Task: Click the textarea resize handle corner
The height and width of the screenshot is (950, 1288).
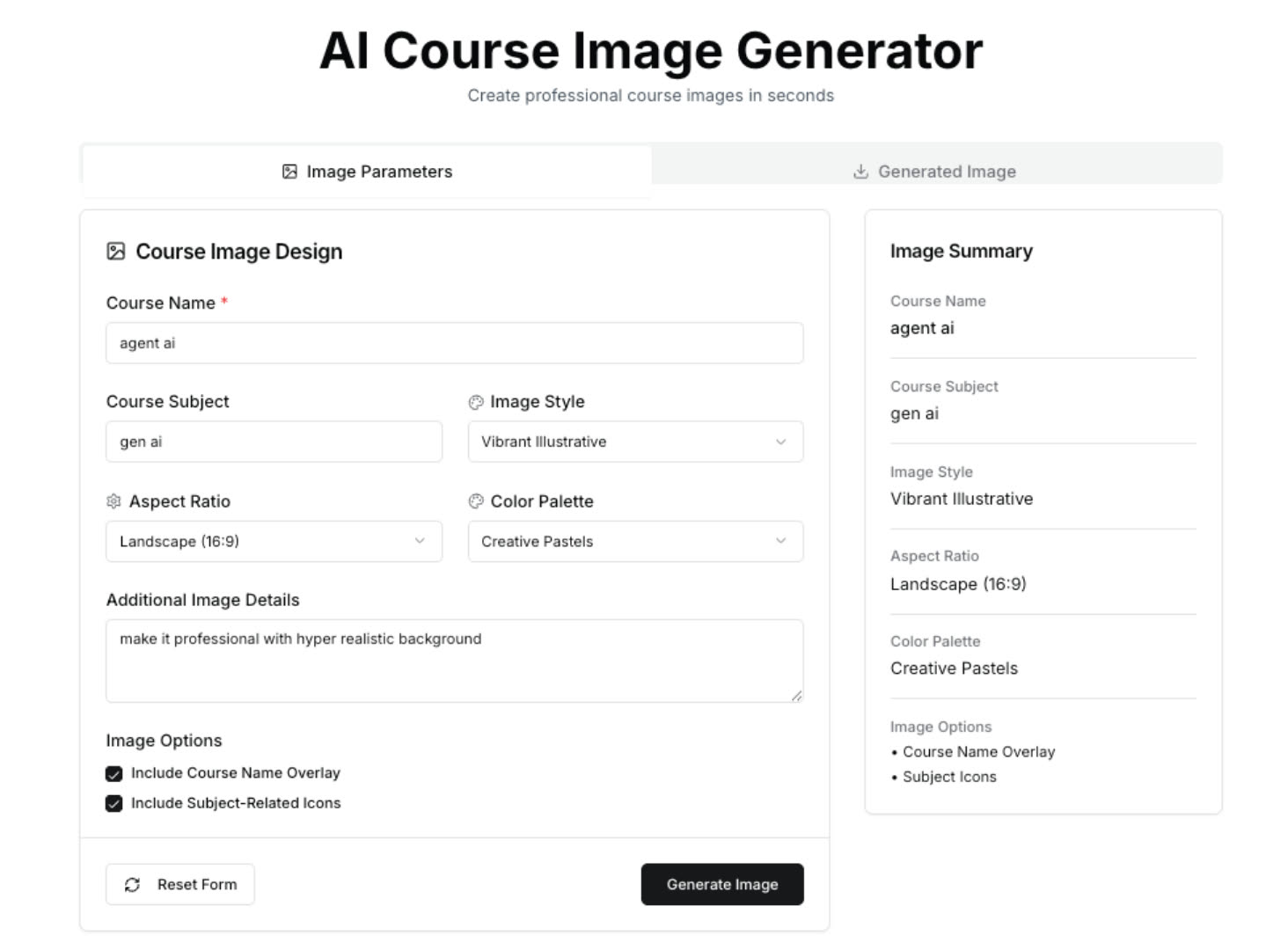Action: [x=796, y=695]
